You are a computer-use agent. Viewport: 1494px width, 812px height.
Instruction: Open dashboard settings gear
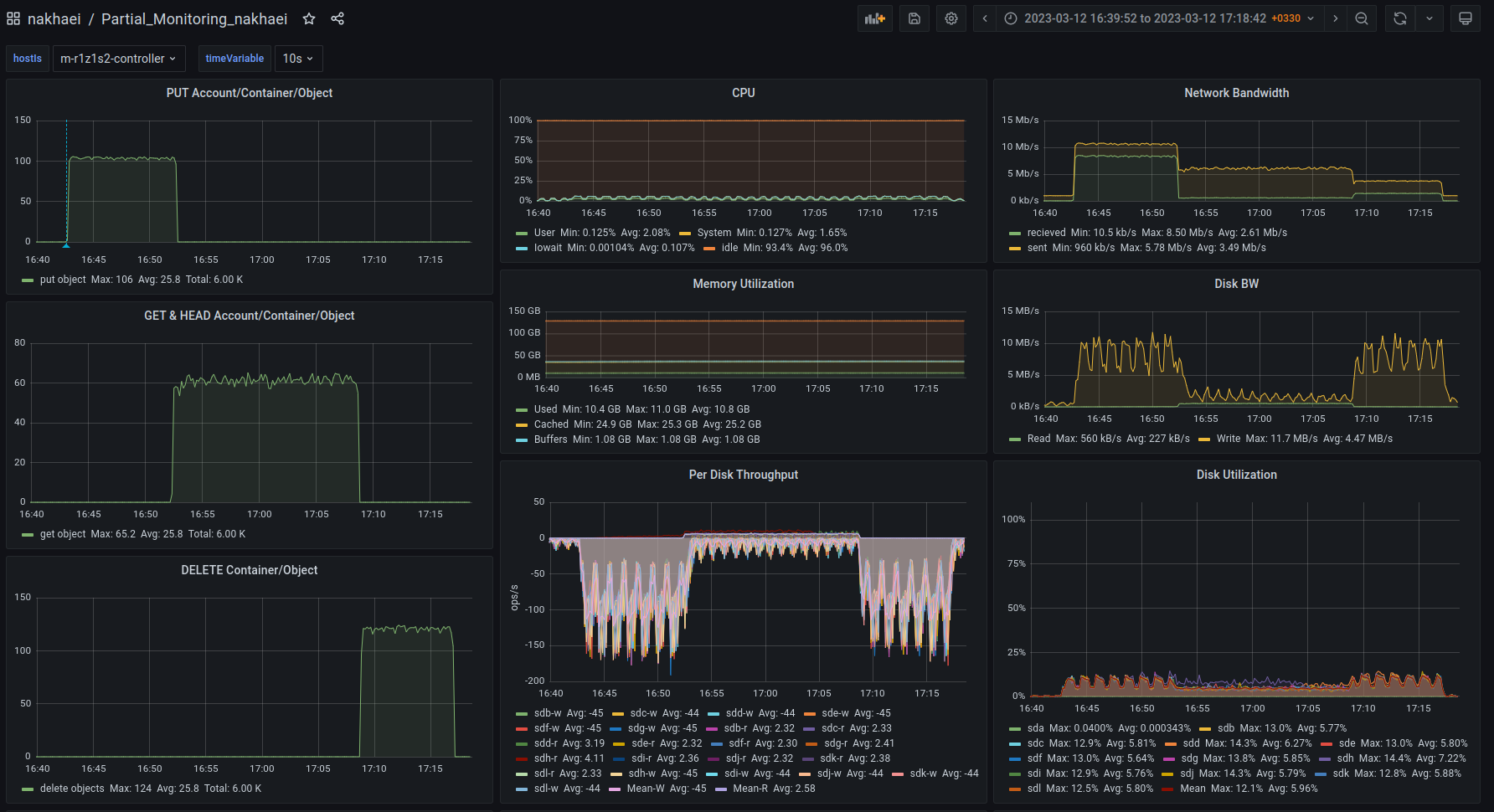pyautogui.click(x=951, y=18)
